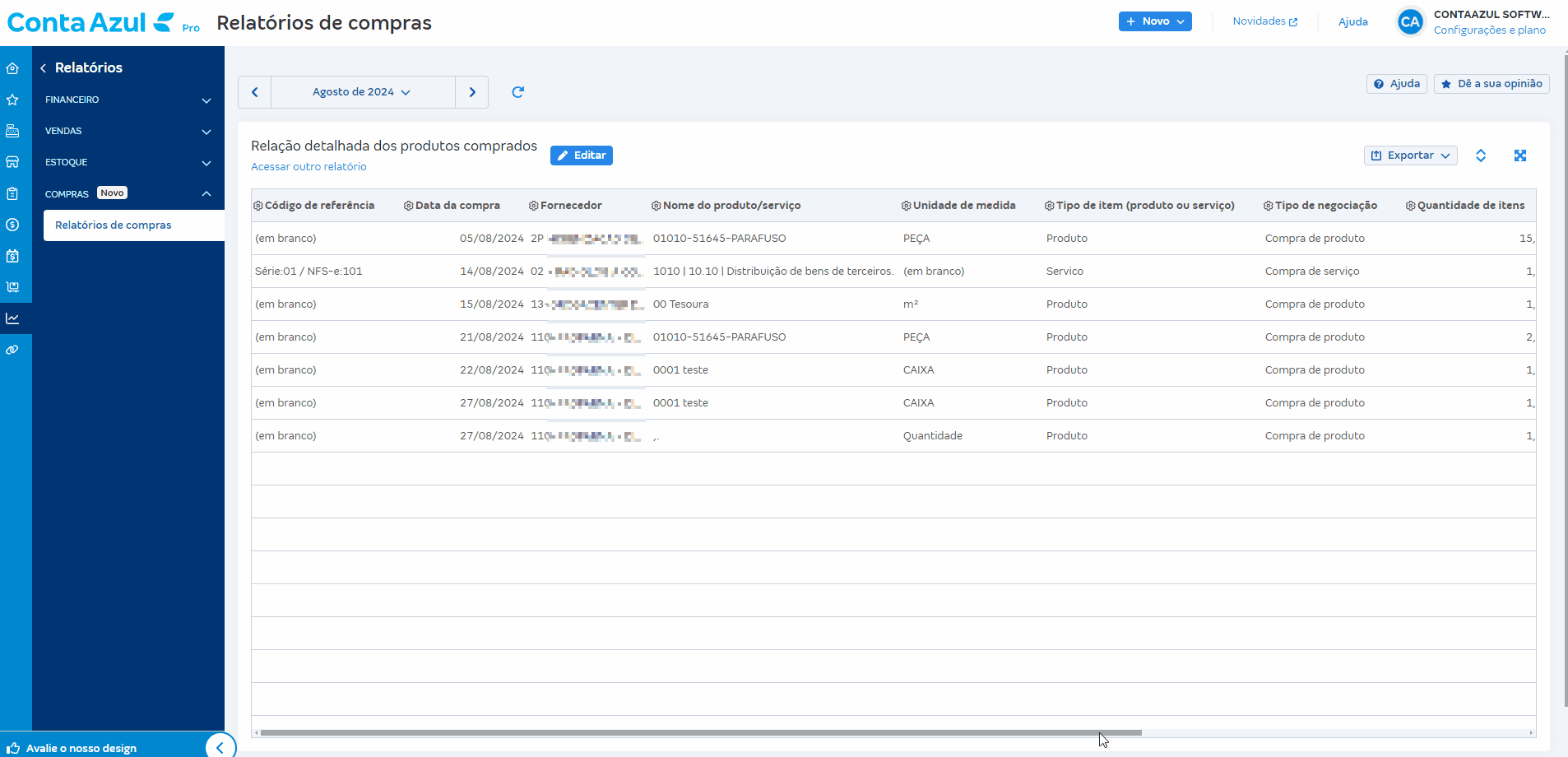Open Configurações e plano link
The width and height of the screenshot is (1568, 757).
tap(1489, 30)
